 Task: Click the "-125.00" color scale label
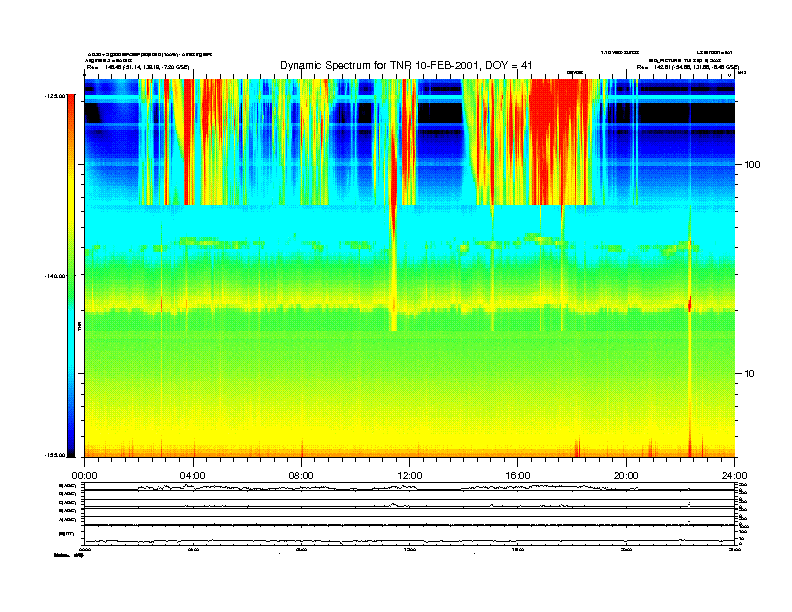click(55, 96)
